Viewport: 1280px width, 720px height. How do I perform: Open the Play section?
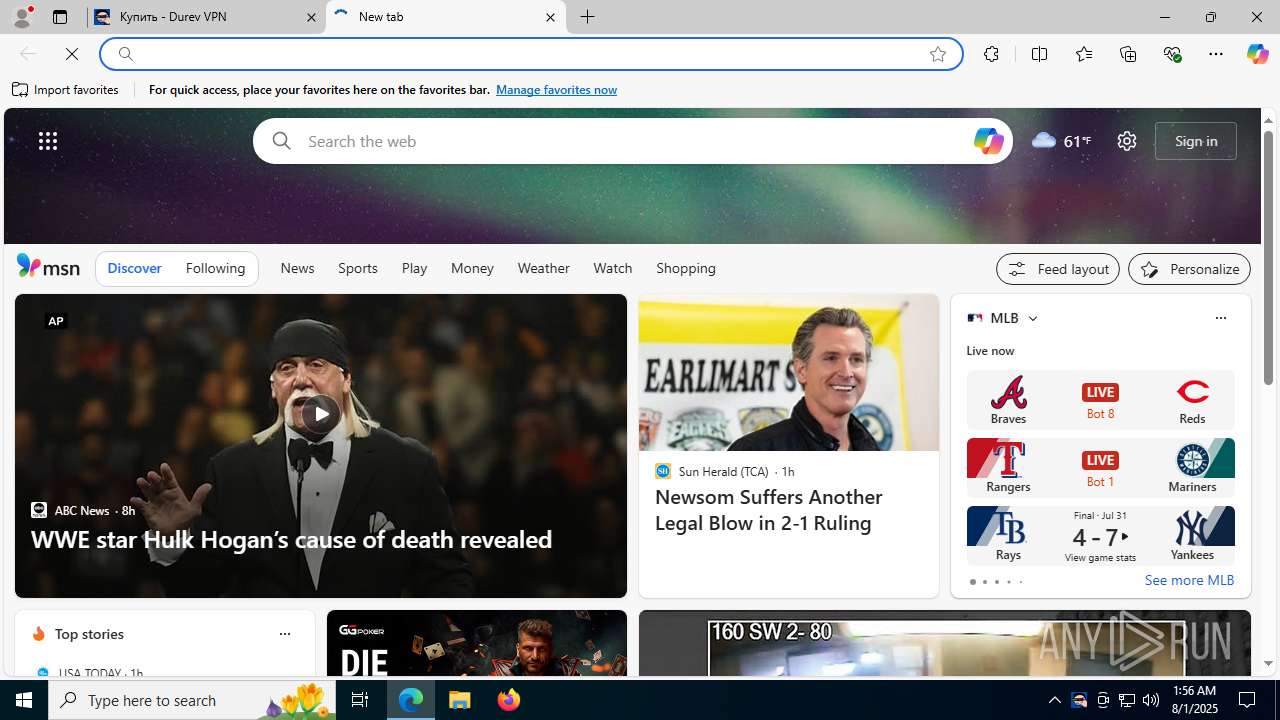(414, 268)
